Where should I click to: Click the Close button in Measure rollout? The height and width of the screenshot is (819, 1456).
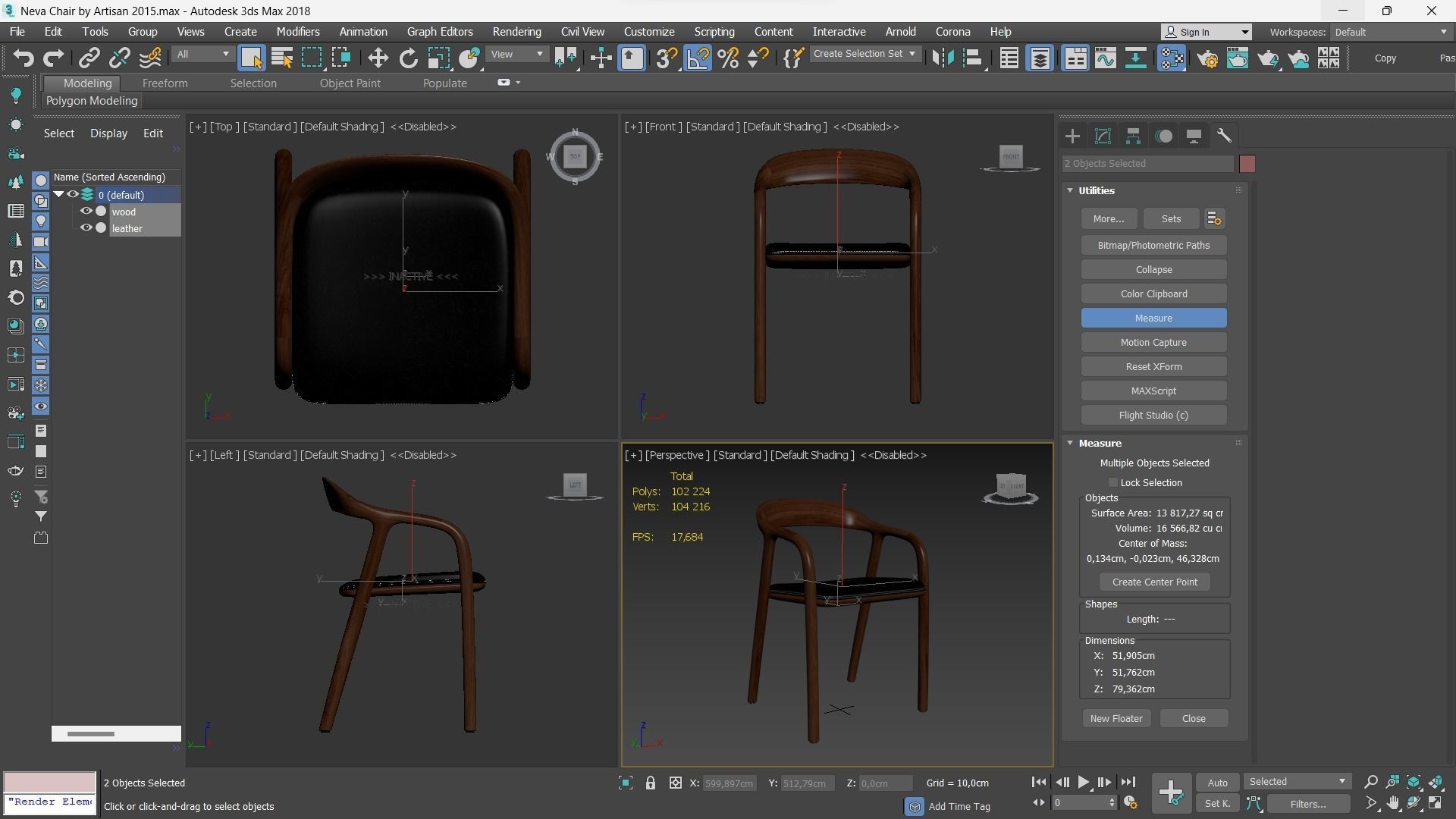pos(1194,718)
